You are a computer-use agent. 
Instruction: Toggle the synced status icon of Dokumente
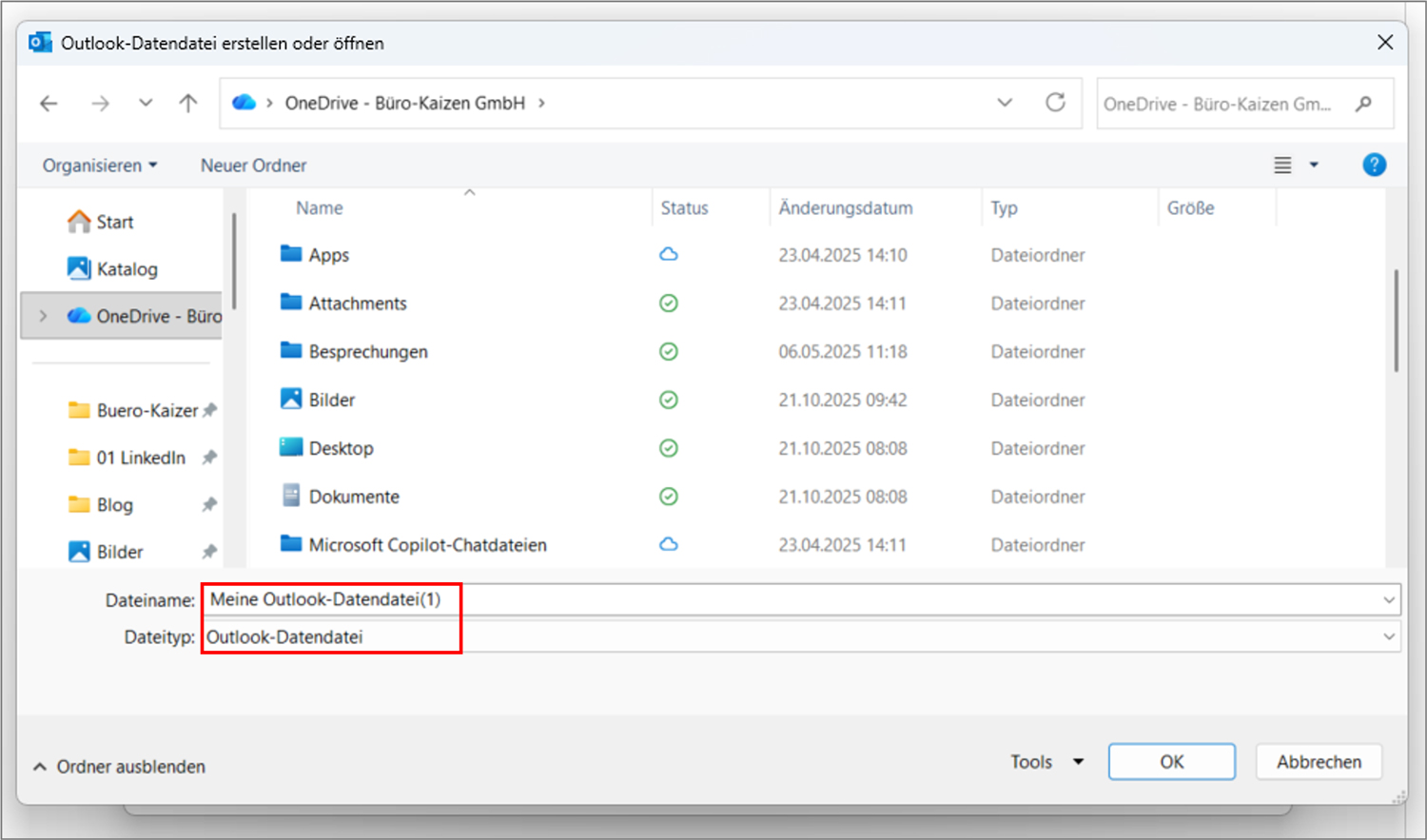click(669, 496)
